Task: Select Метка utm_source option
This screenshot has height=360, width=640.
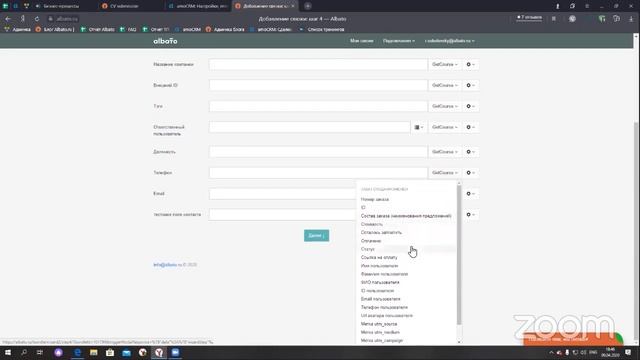Action: (x=379, y=324)
